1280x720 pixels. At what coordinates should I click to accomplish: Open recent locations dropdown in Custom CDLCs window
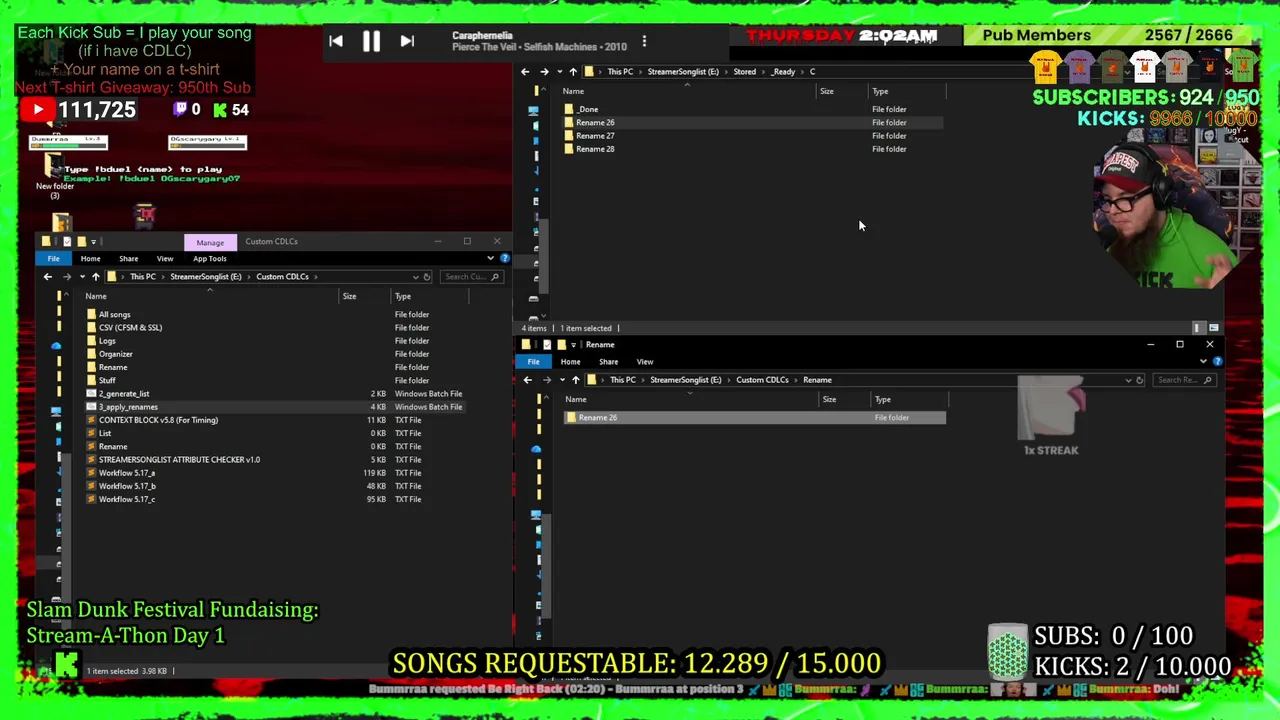point(80,277)
